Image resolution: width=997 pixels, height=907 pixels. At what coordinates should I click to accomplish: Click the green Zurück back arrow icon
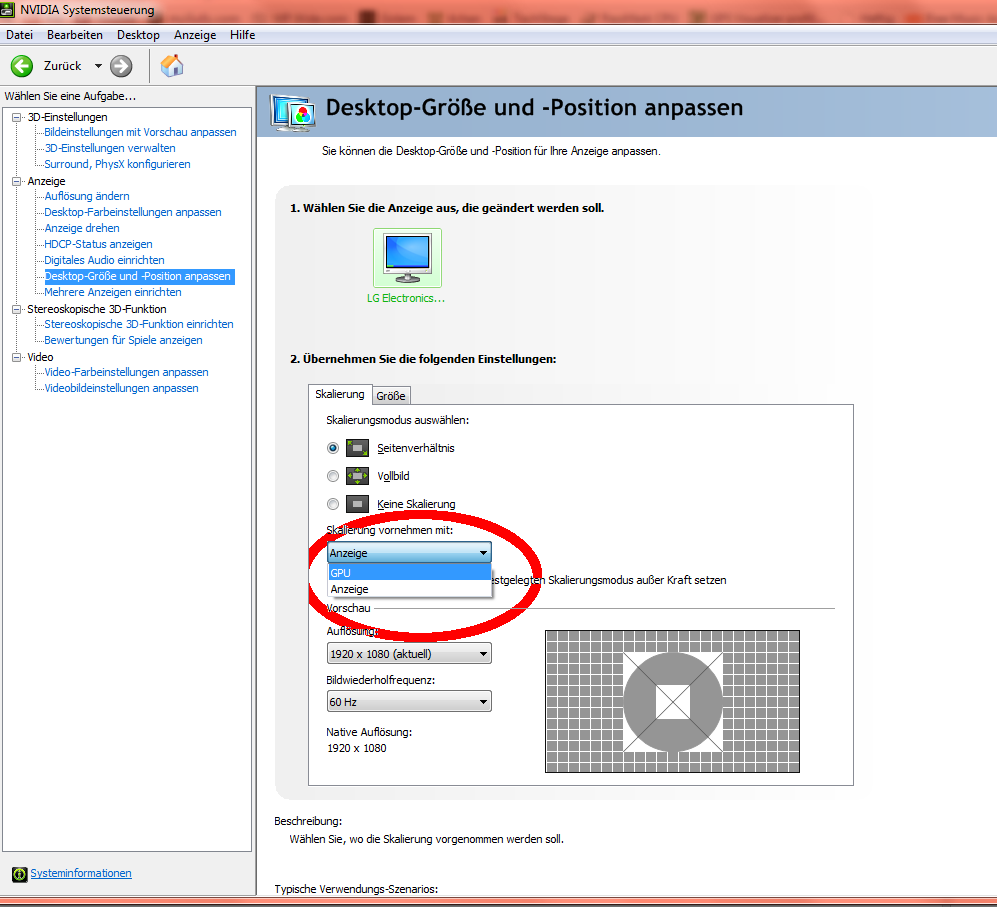22,66
